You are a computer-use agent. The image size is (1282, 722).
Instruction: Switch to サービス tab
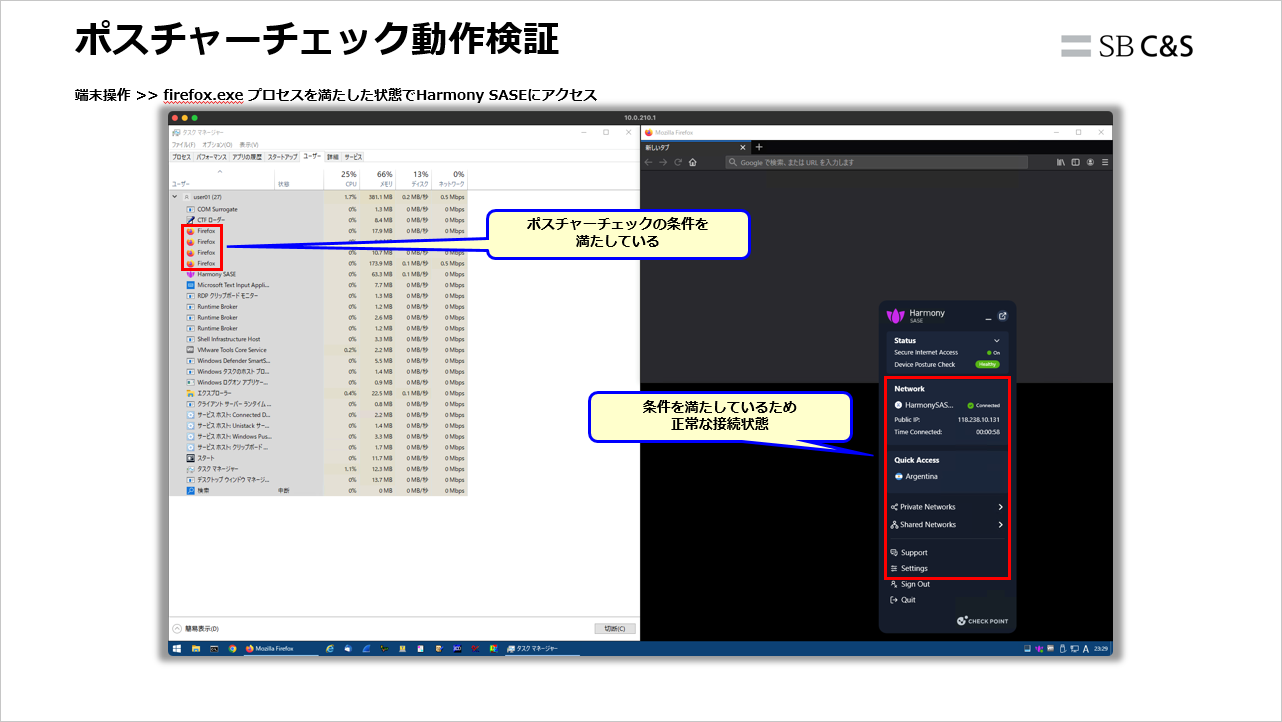(353, 157)
